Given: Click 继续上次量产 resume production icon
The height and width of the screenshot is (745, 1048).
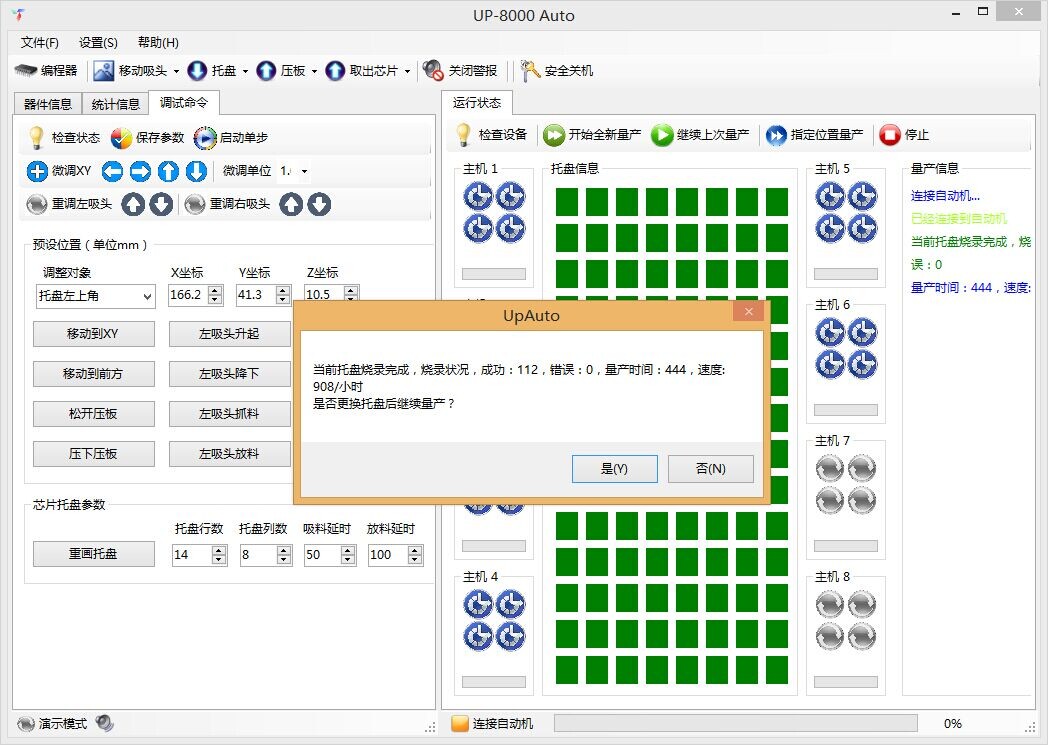Looking at the screenshot, I should (x=662, y=135).
